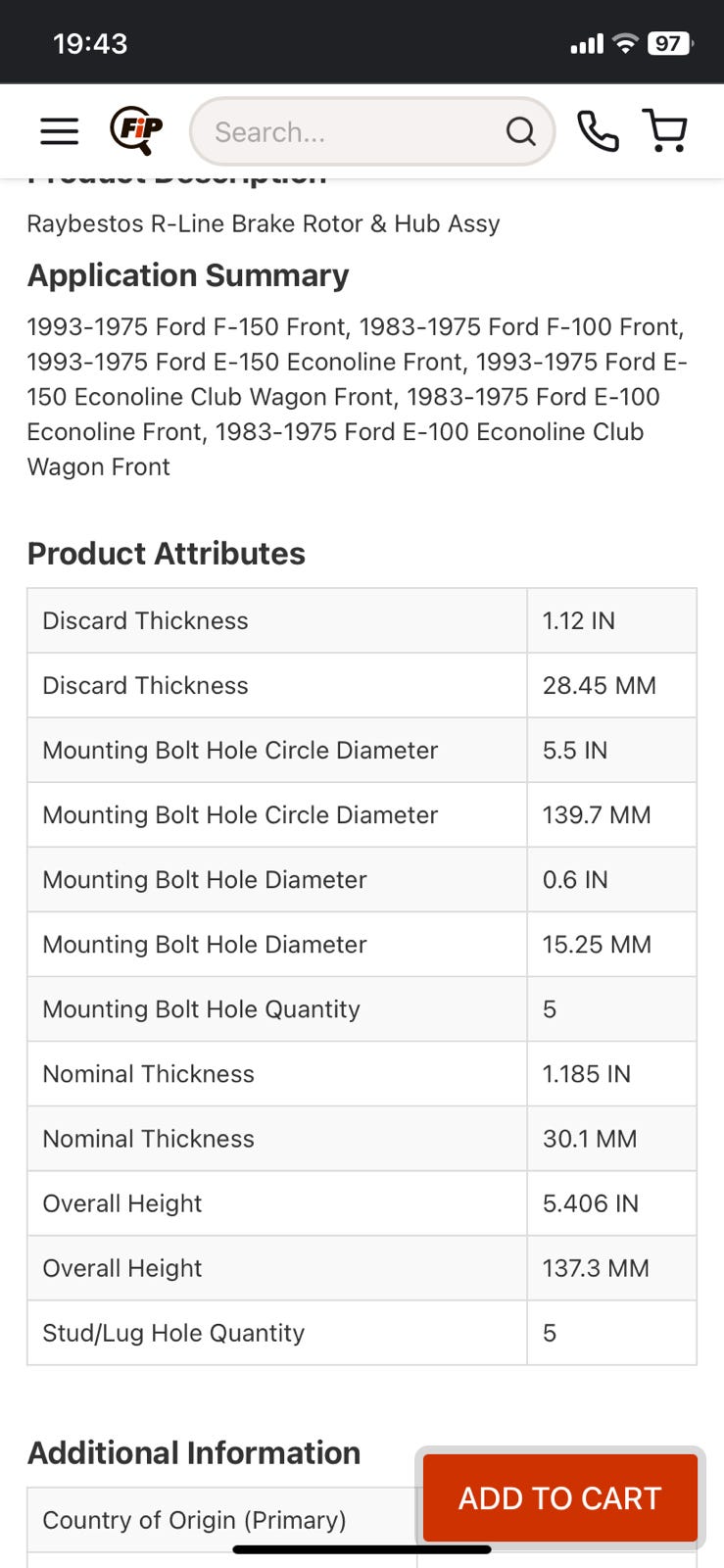Open the hamburger navigation menu
Image resolution: width=724 pixels, height=1568 pixels.
click(59, 131)
